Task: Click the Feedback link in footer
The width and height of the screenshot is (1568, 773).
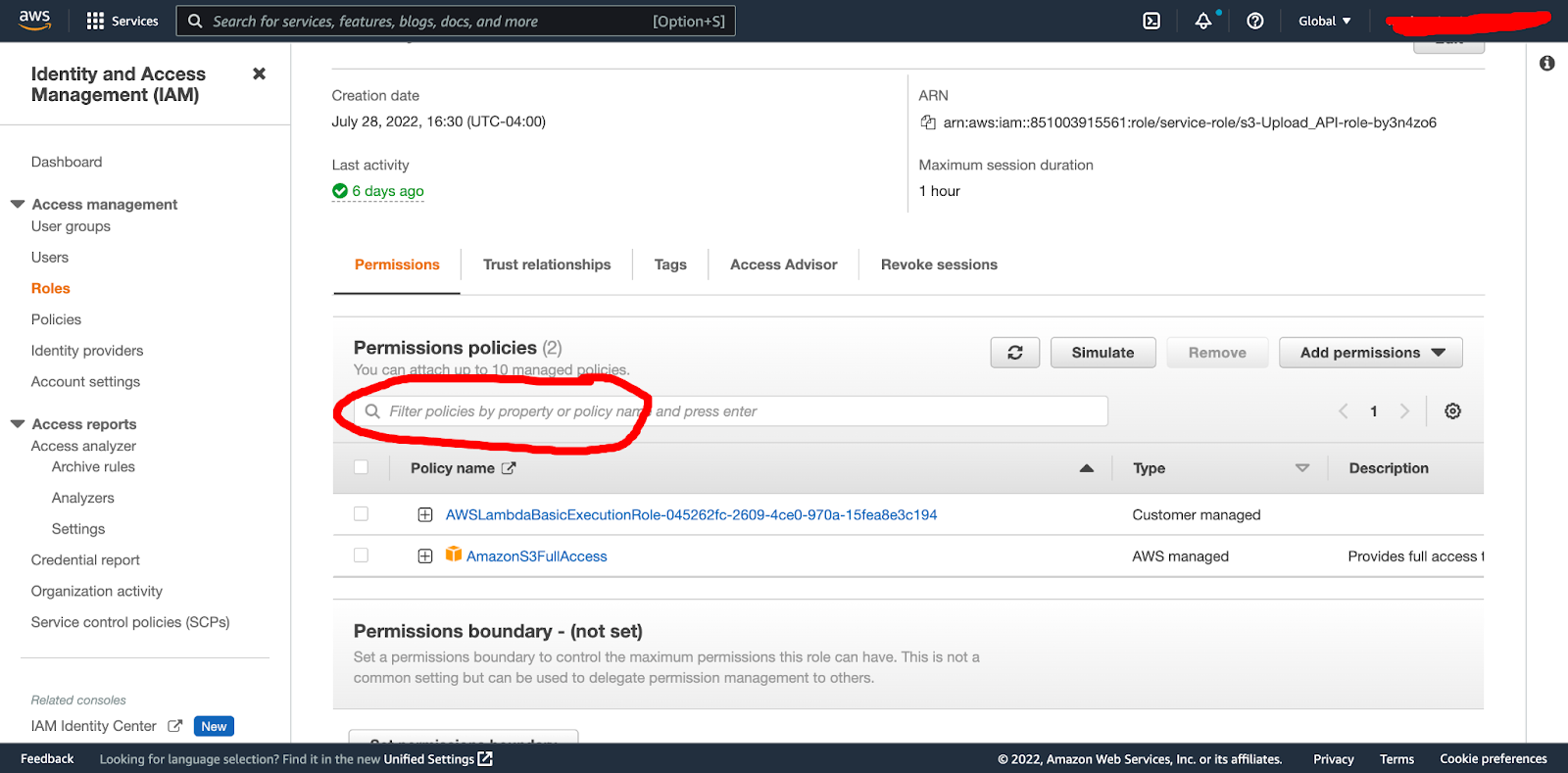Action: coord(47,759)
